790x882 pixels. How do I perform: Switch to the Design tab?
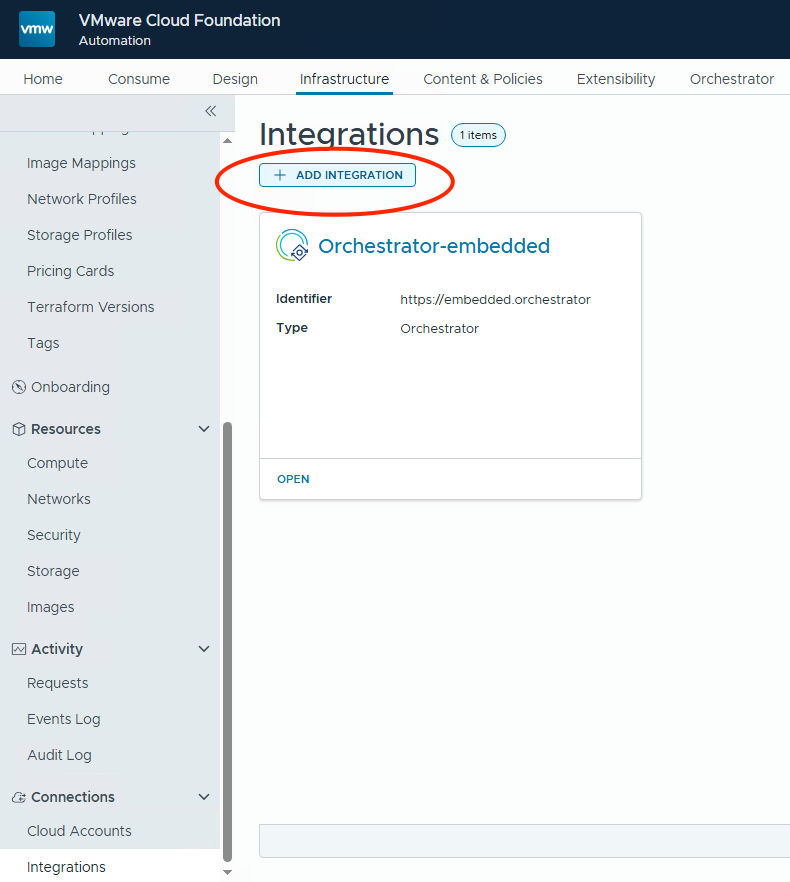[235, 79]
